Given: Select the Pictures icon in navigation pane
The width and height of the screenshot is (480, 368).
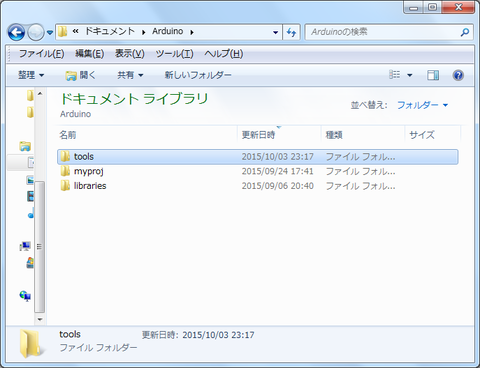Looking at the screenshot, I should [30, 180].
